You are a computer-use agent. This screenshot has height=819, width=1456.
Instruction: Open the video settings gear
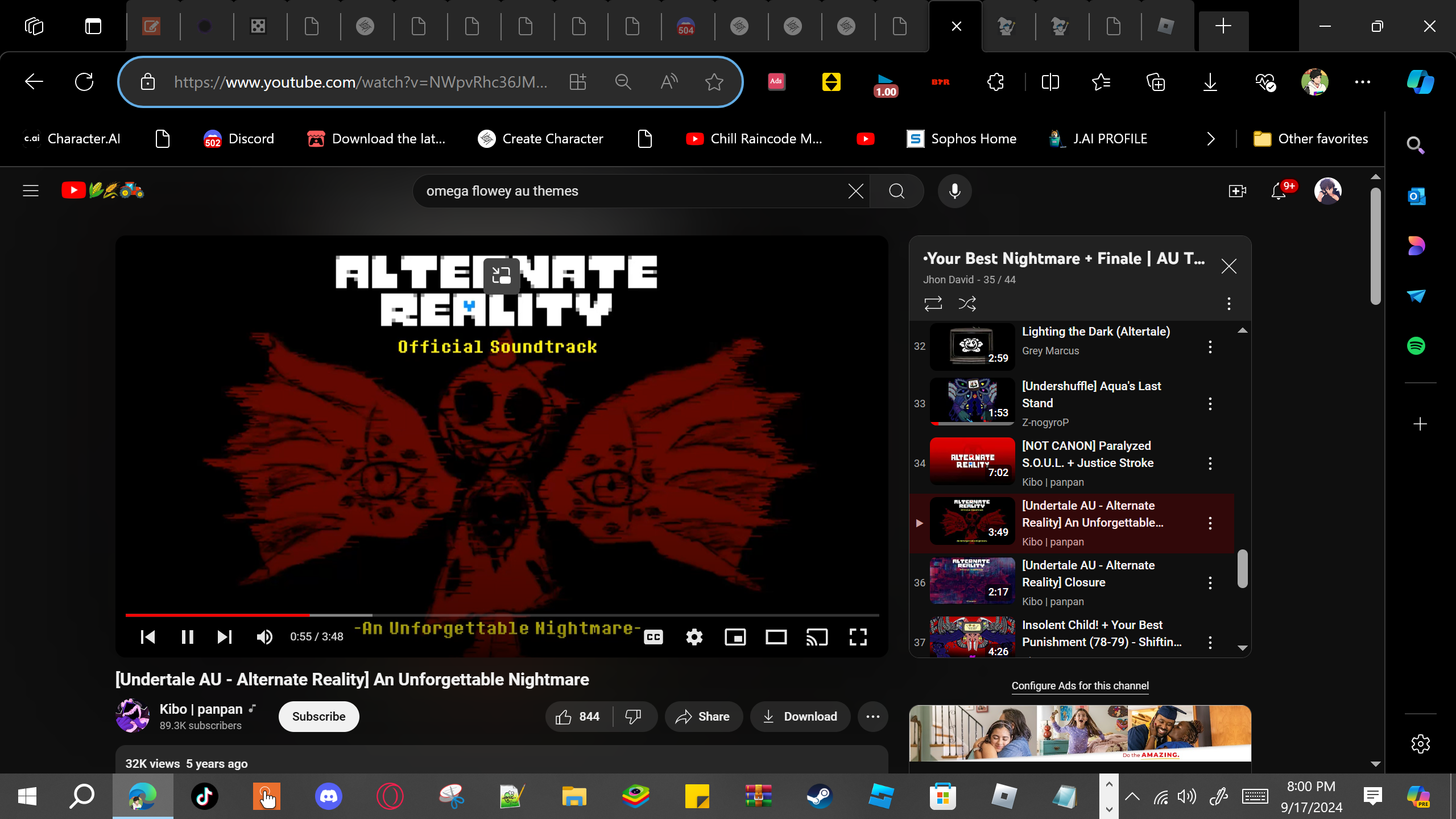pyautogui.click(x=694, y=637)
